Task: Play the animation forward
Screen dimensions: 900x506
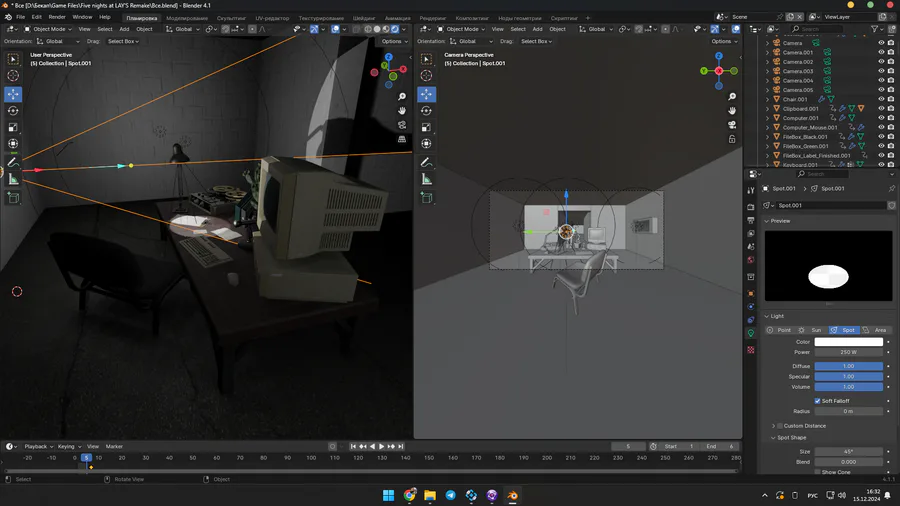Action: pos(381,446)
